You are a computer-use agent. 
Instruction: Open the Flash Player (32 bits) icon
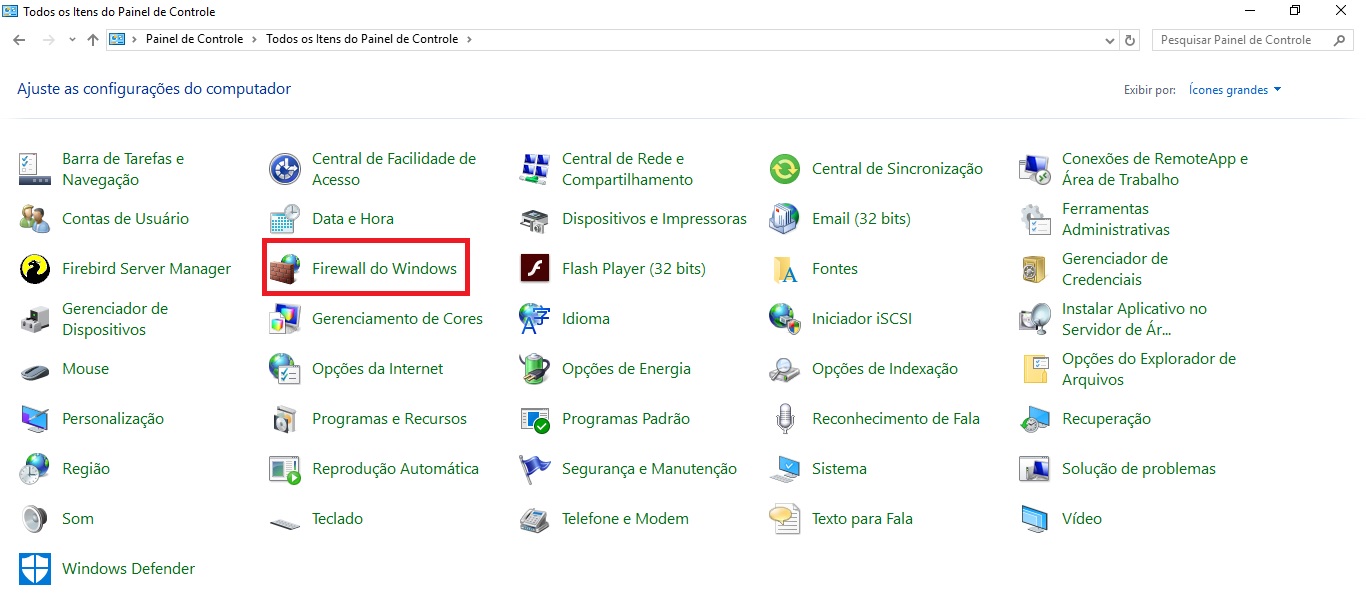[535, 269]
